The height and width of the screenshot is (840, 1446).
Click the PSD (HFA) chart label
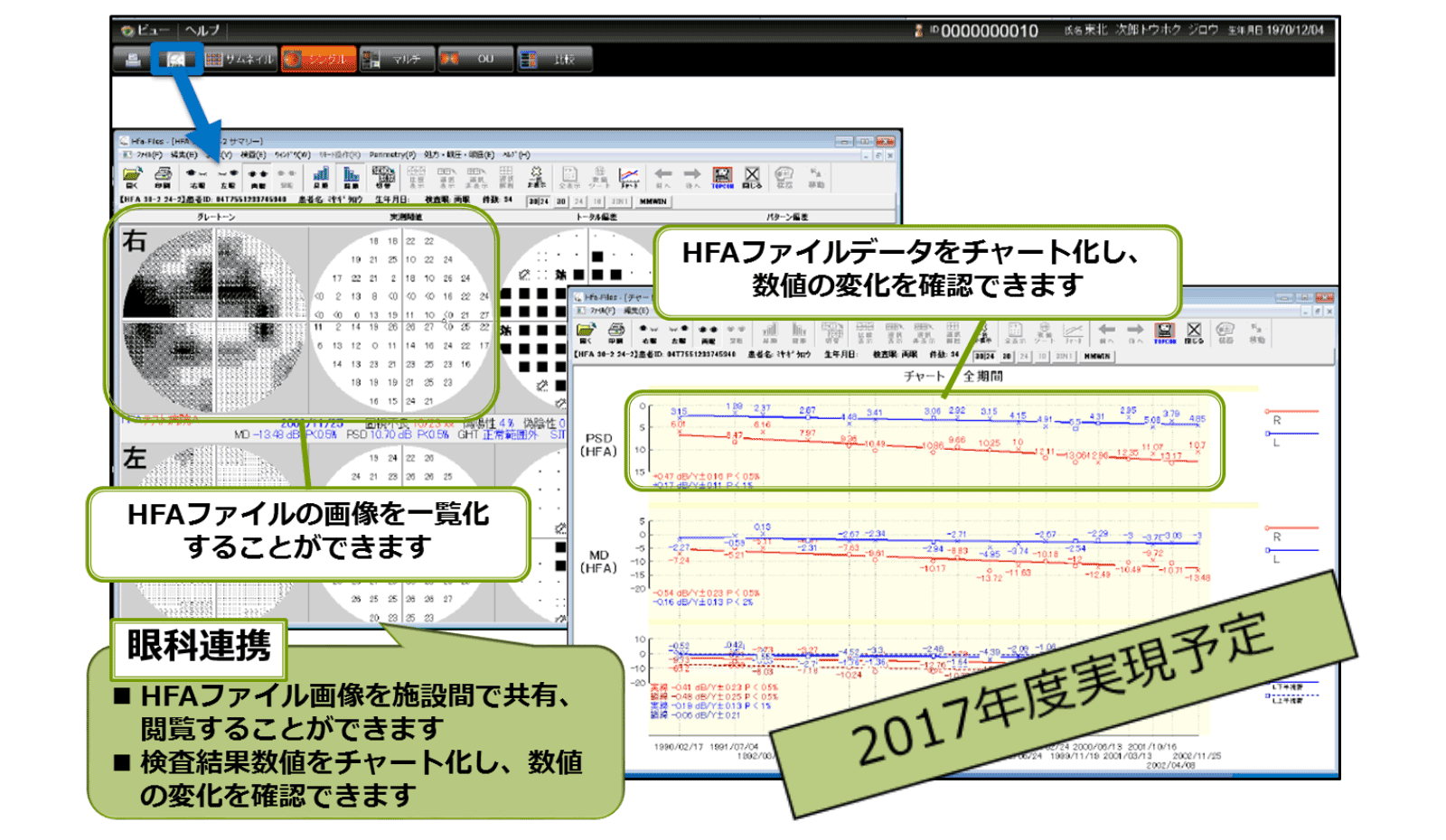pos(599,444)
